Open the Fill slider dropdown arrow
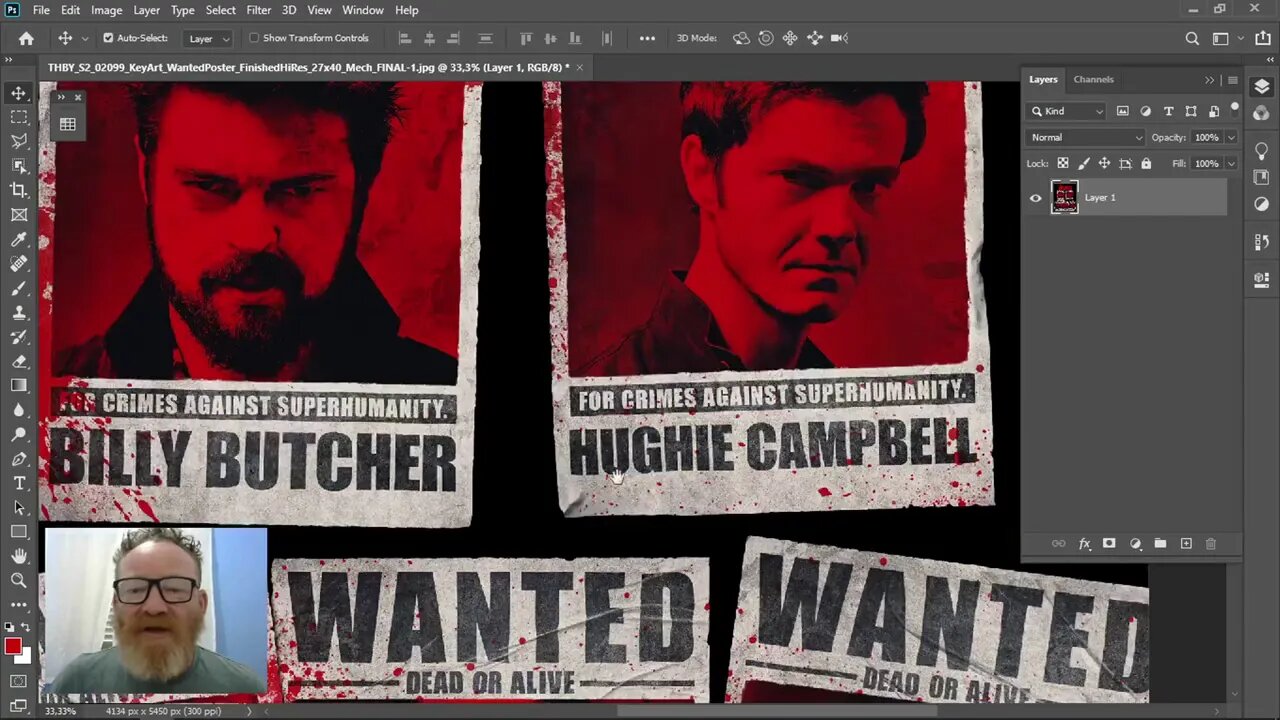This screenshot has height=720, width=1280. tap(1231, 163)
